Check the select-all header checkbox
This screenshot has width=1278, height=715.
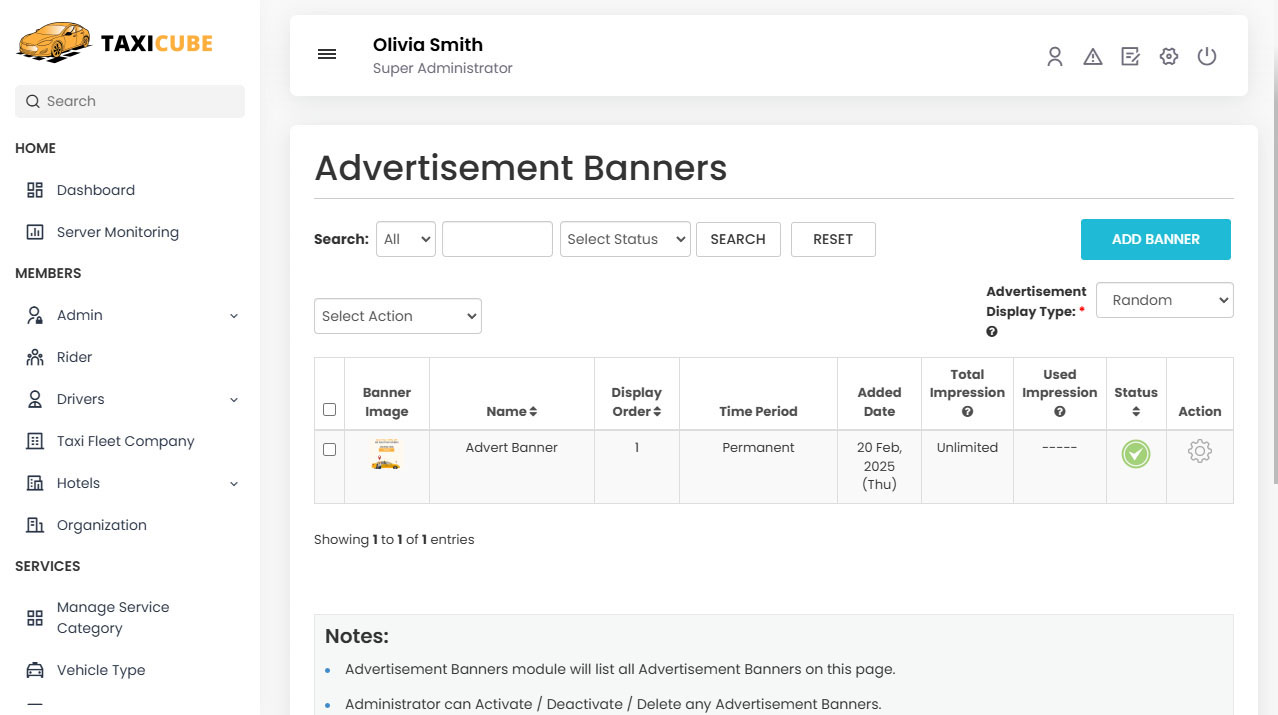click(329, 409)
